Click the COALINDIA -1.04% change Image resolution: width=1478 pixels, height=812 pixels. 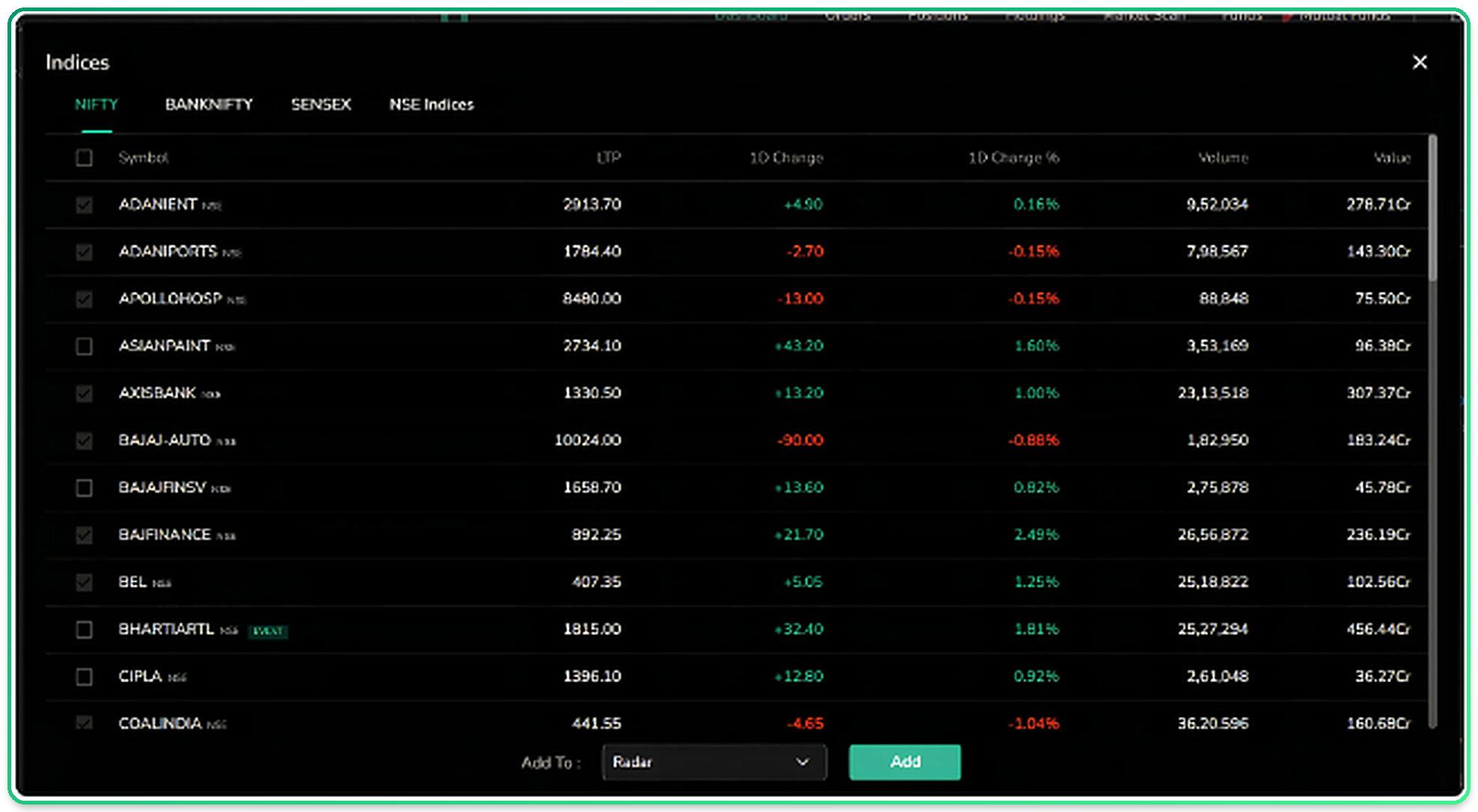1033,724
